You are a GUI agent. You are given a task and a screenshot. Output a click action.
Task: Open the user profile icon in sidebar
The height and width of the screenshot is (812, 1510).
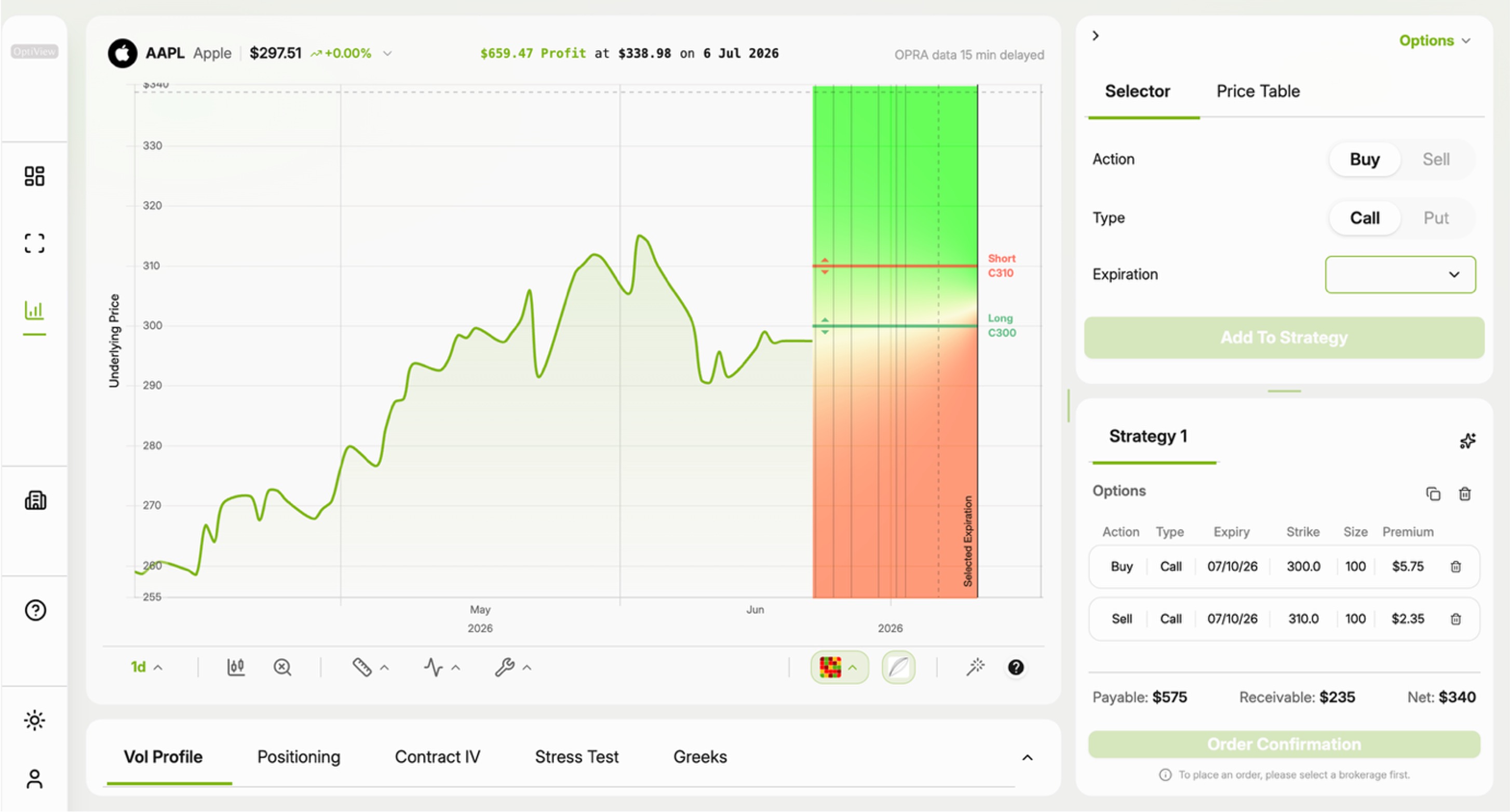pyautogui.click(x=35, y=779)
